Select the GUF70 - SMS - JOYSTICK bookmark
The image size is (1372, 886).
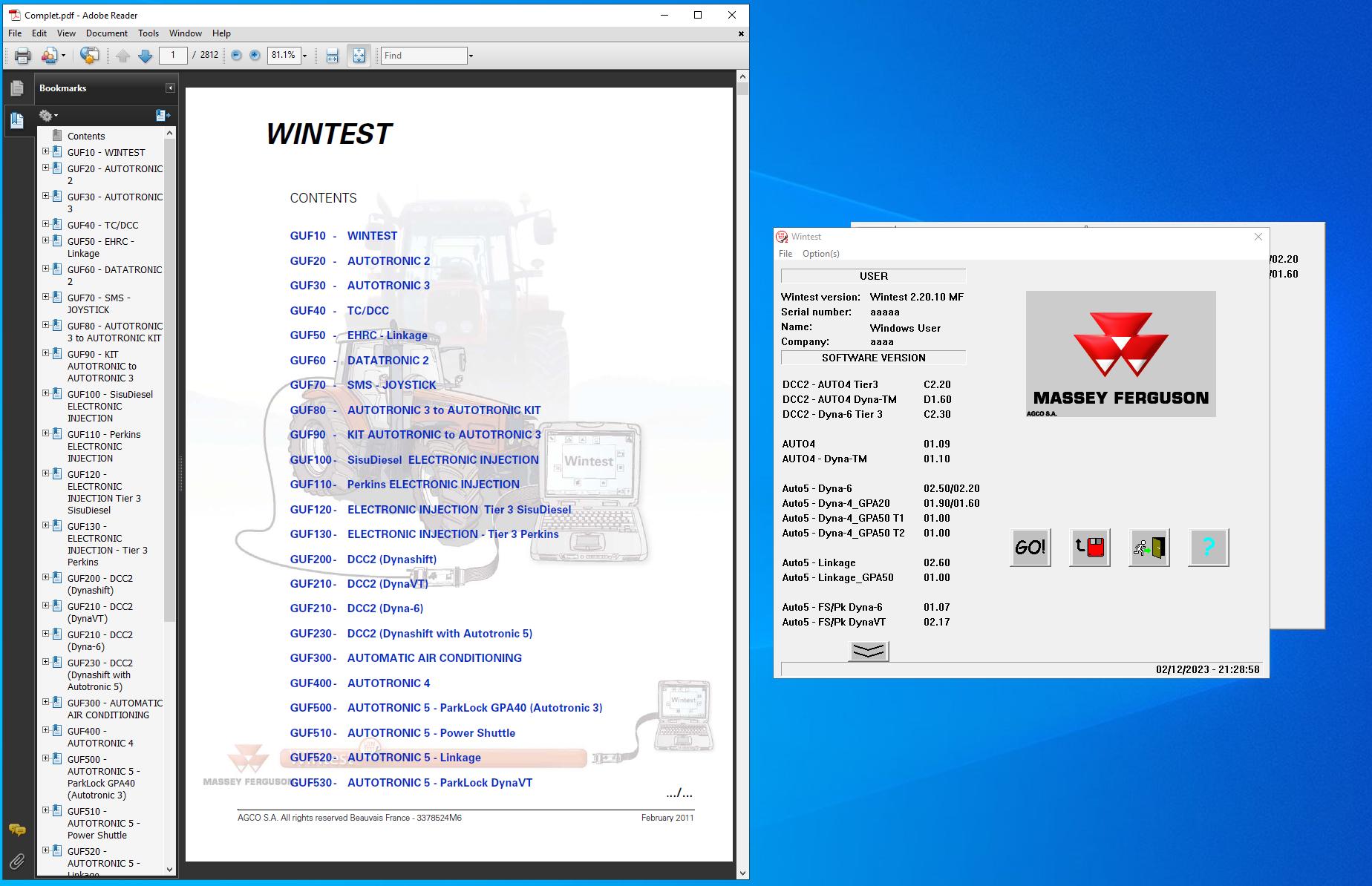(x=99, y=303)
